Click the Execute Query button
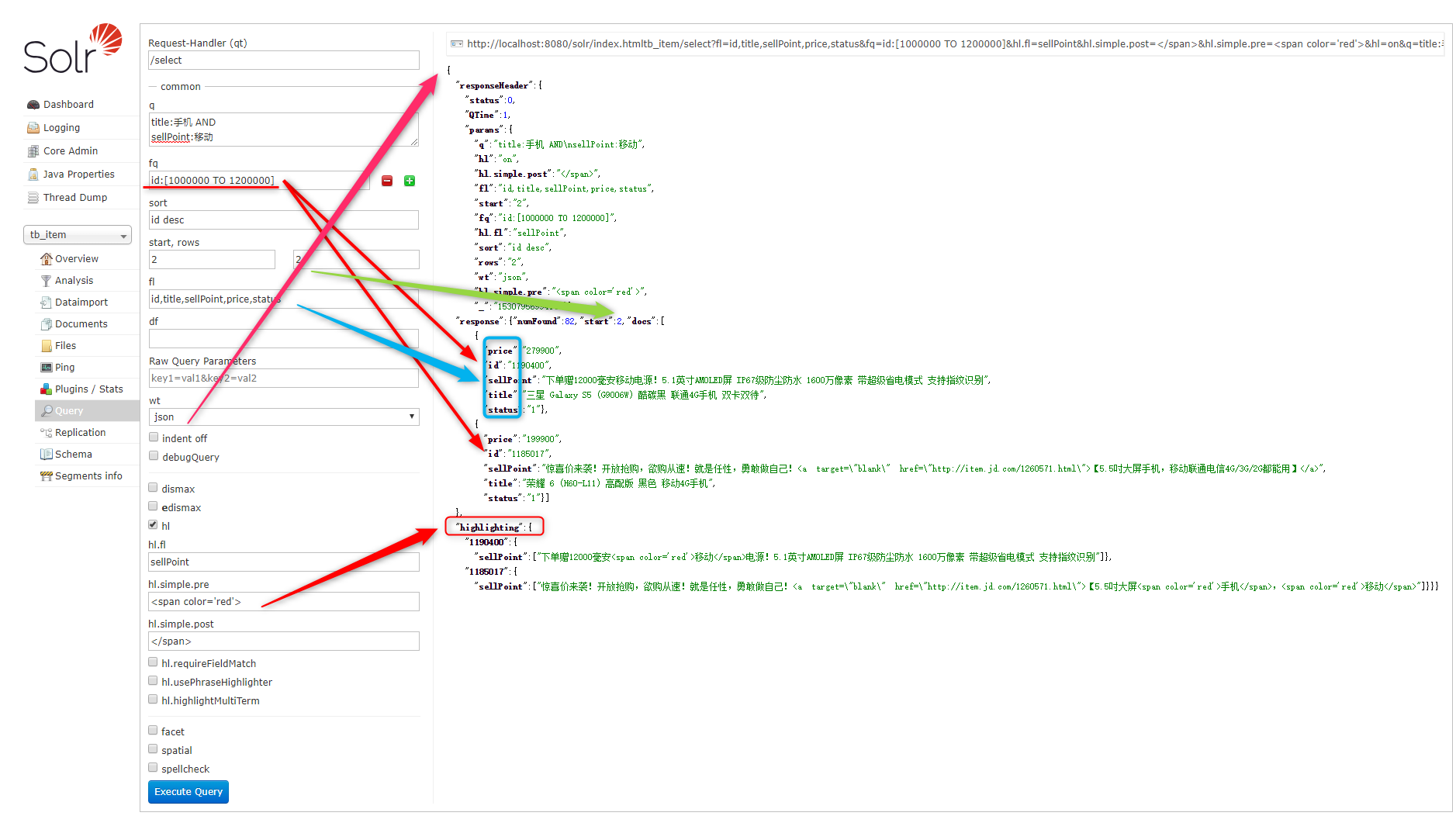The height and width of the screenshot is (816, 1456). pos(188,792)
